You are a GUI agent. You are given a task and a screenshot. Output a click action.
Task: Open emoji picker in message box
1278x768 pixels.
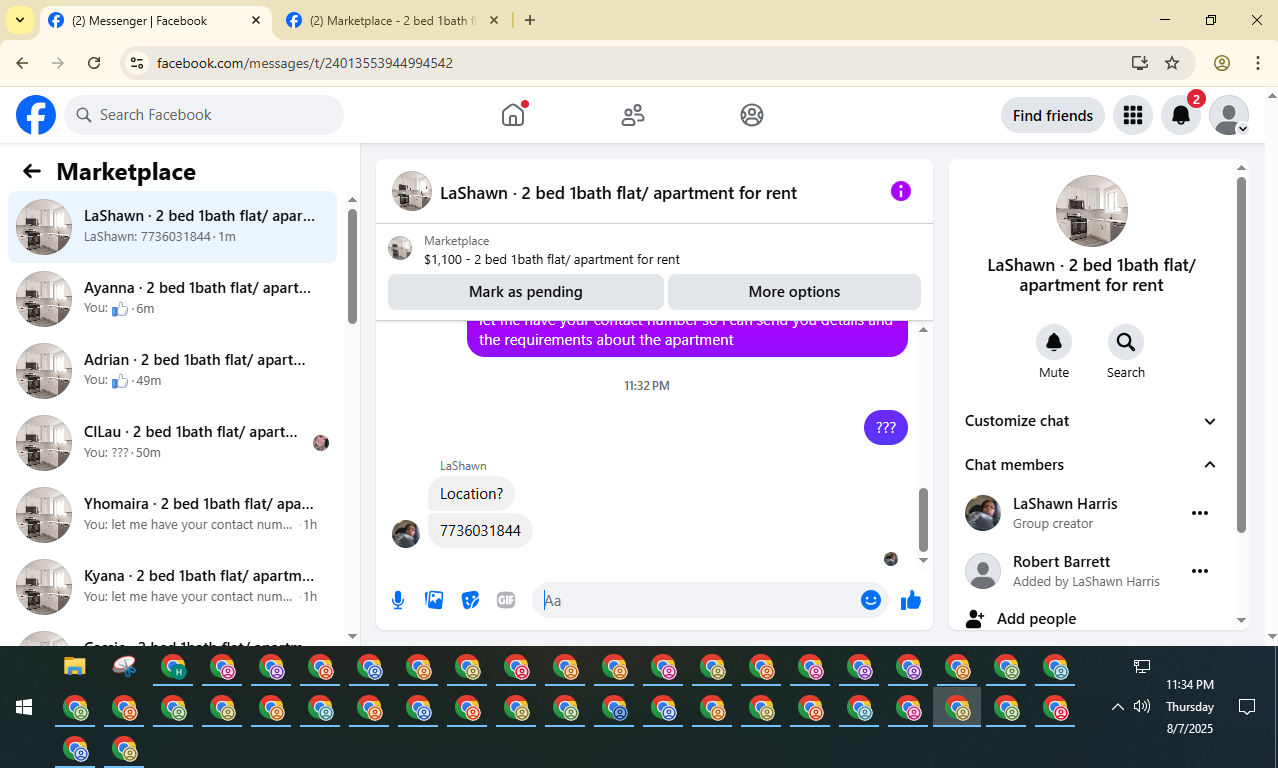pyautogui.click(x=871, y=600)
